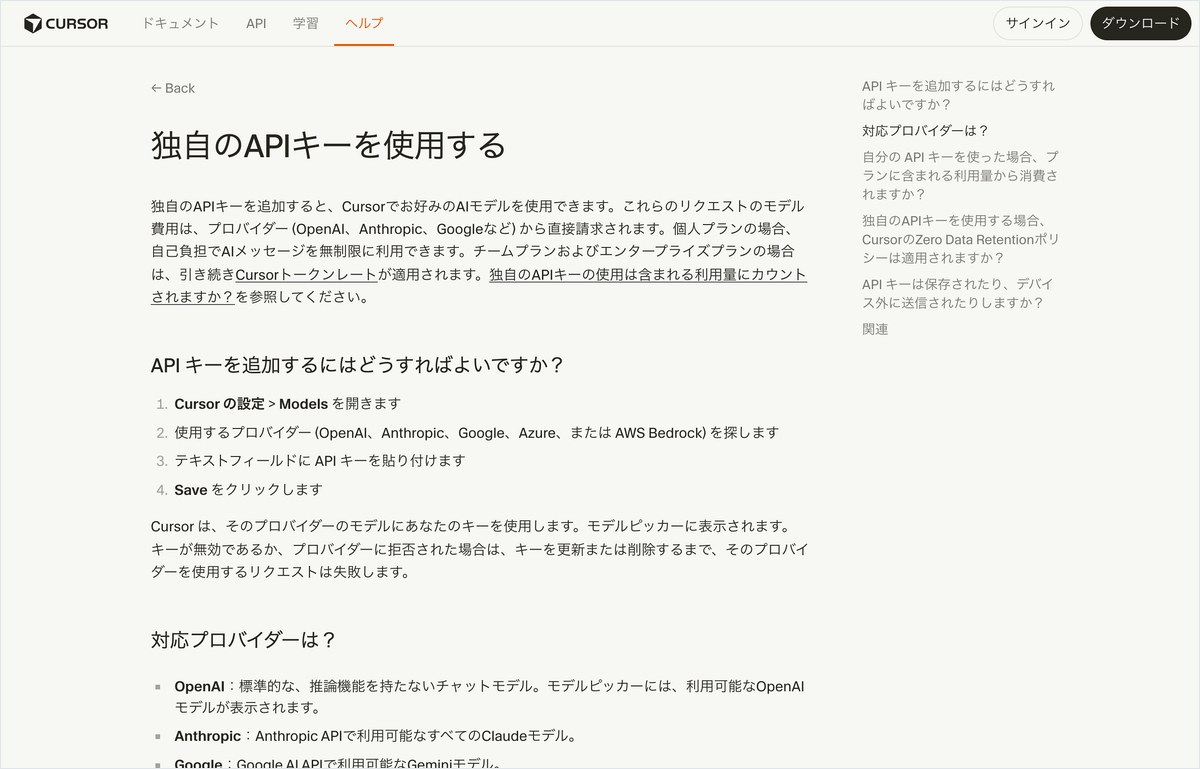Open the ドキュメント nav item

(x=181, y=23)
